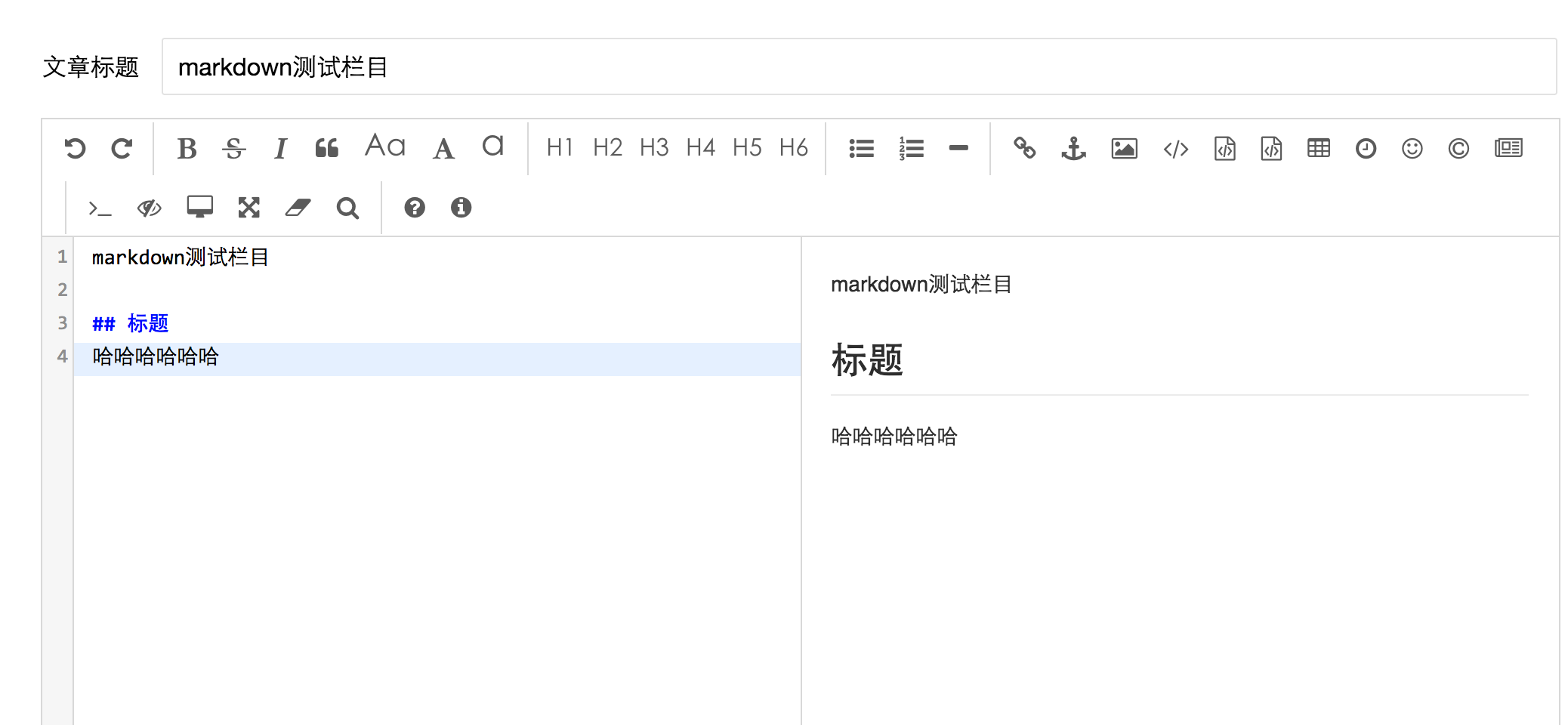Screen dimensions: 1568x725
Task: Open the emoji picker
Action: pos(1412,148)
